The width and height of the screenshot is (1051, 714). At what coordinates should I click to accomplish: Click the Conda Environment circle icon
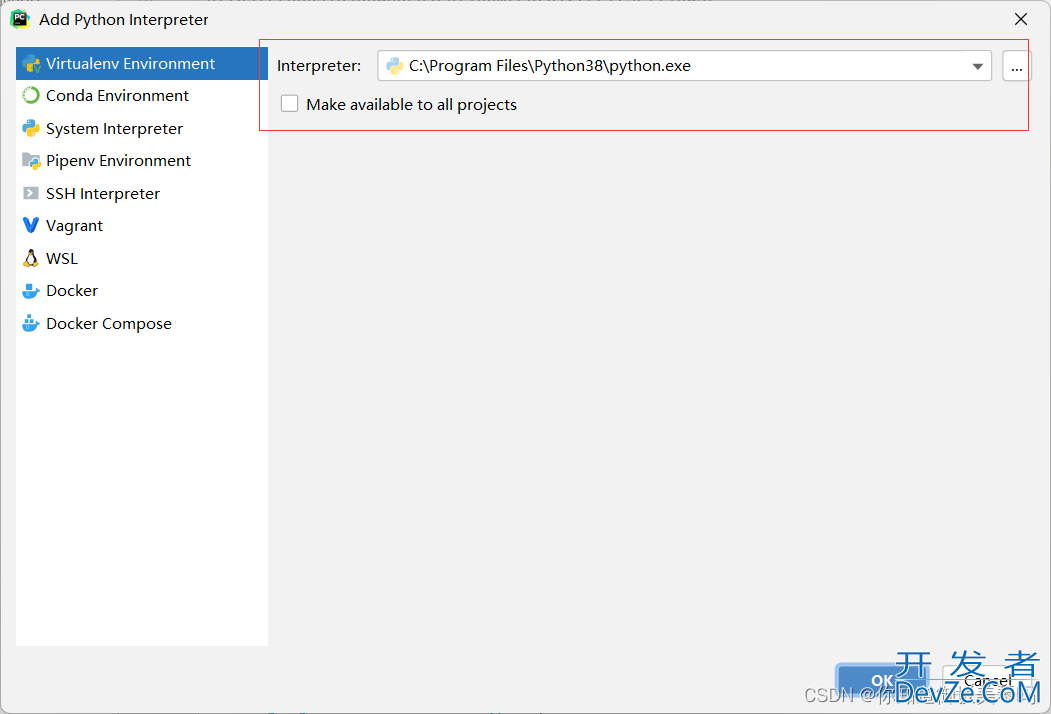[31, 96]
